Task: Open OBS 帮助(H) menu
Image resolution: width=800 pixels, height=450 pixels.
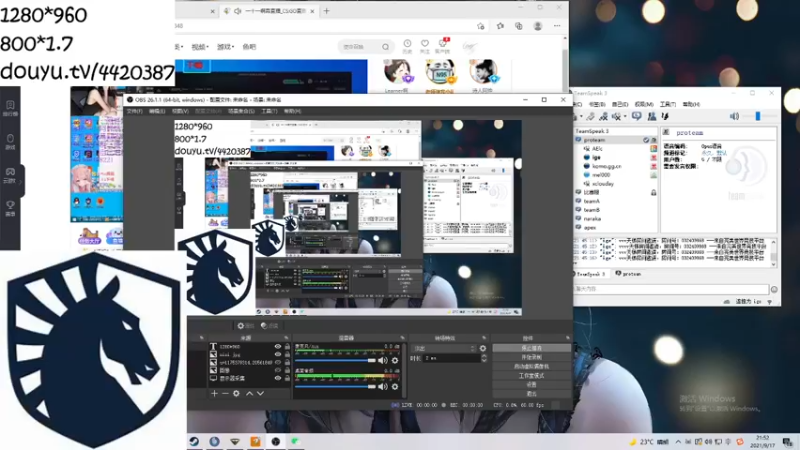Action: [292, 111]
